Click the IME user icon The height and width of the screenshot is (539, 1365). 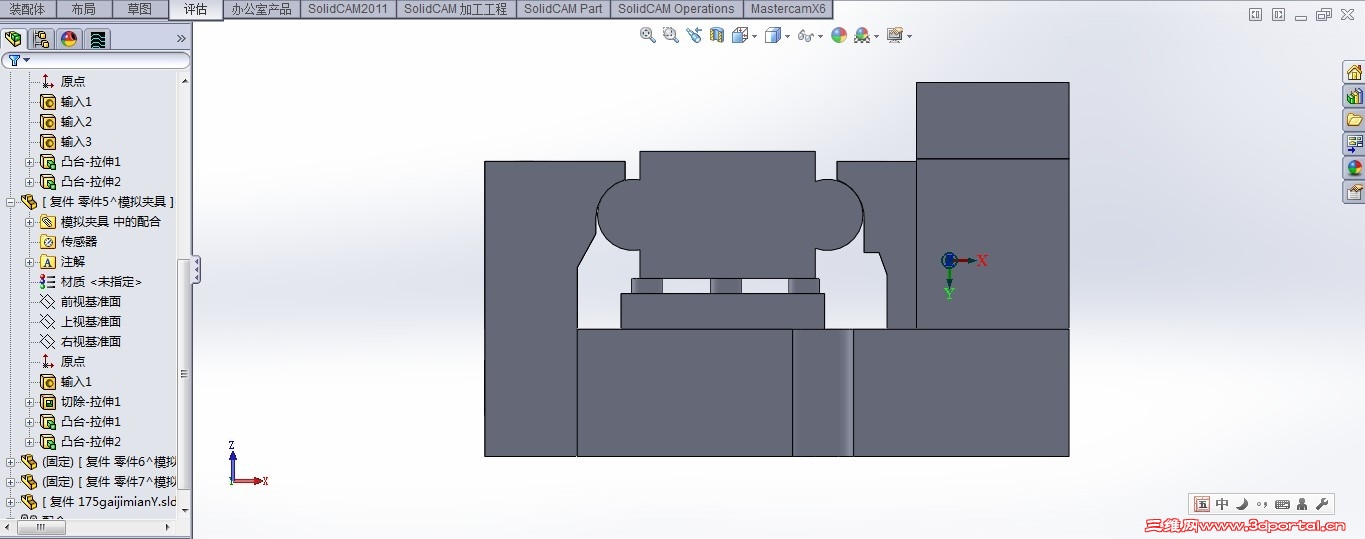tap(1302, 504)
